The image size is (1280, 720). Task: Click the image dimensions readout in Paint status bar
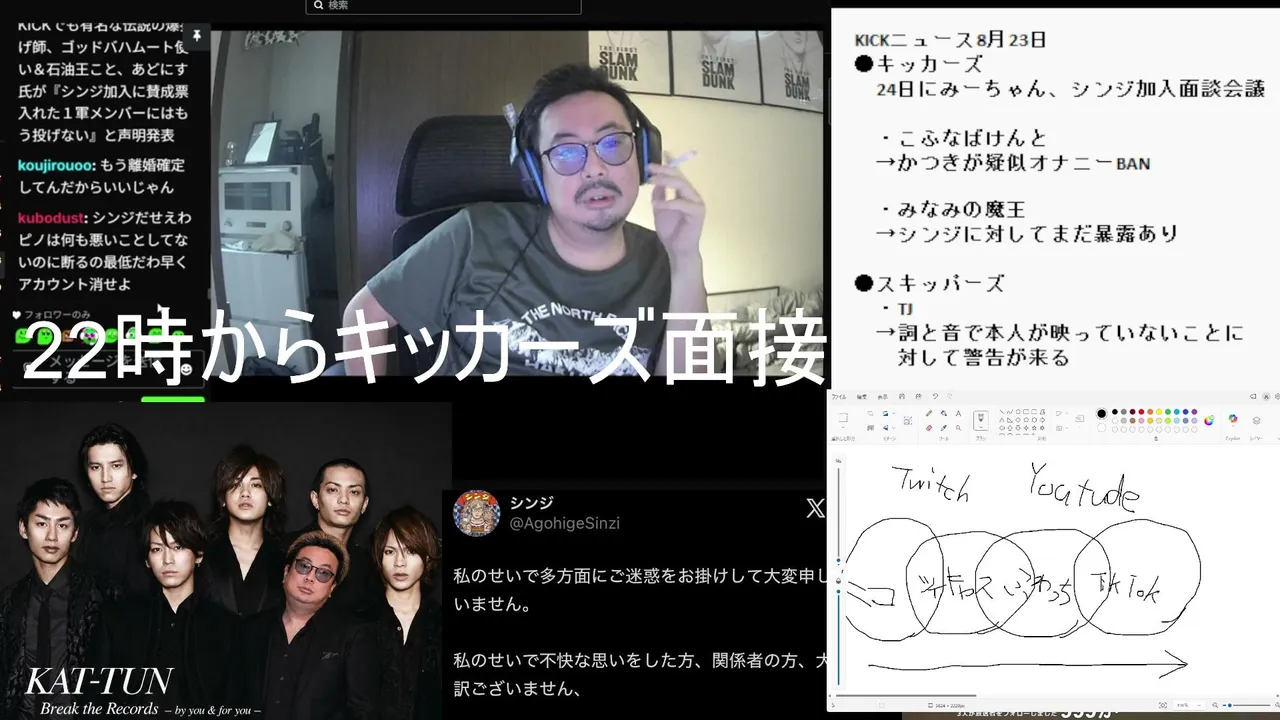pyautogui.click(x=946, y=705)
